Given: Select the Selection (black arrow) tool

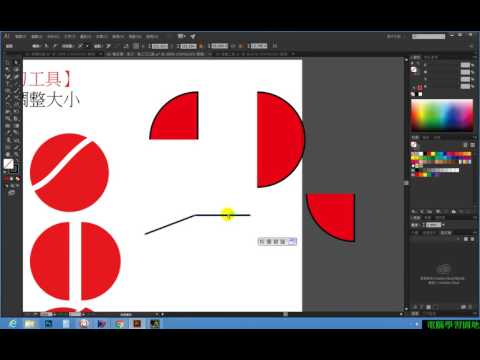Looking at the screenshot, I should pyautogui.click(x=8, y=63).
